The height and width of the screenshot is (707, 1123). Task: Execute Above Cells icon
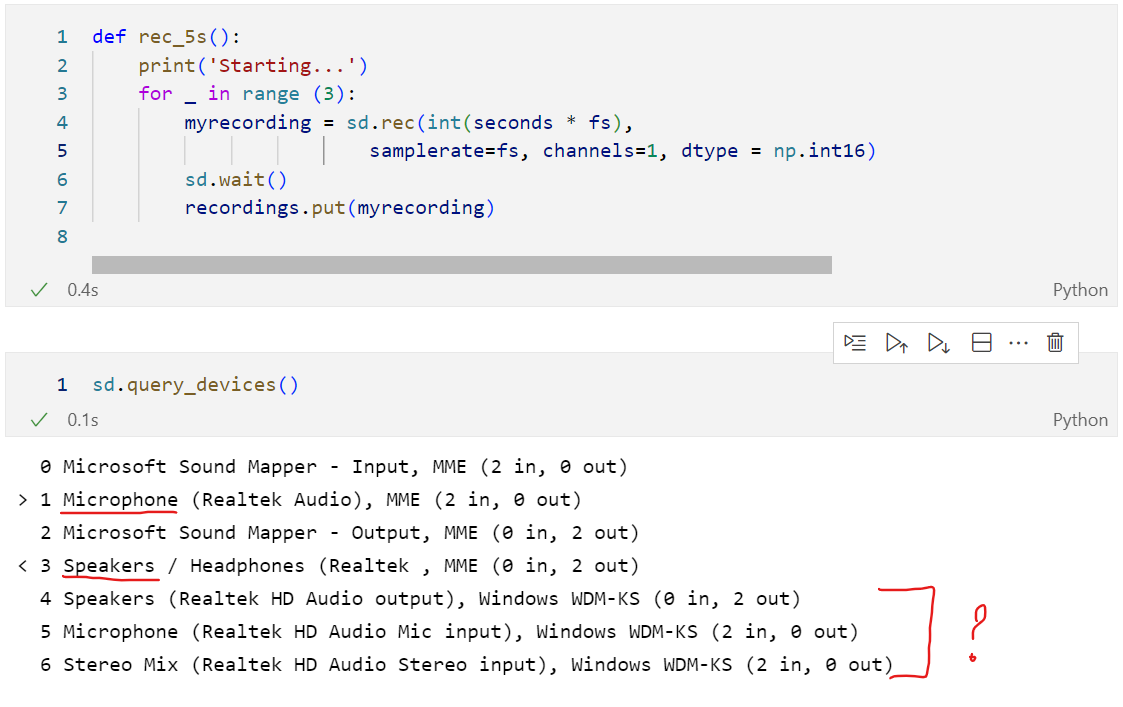click(x=897, y=343)
